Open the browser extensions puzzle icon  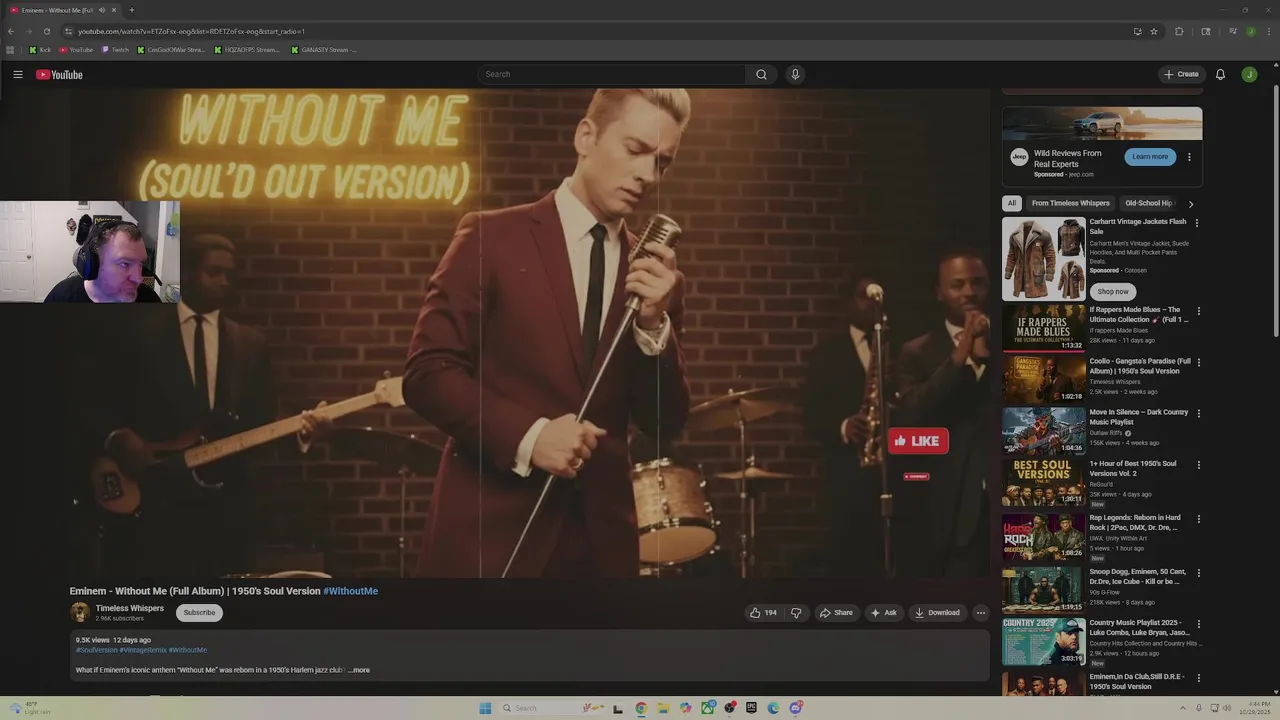tap(1179, 31)
